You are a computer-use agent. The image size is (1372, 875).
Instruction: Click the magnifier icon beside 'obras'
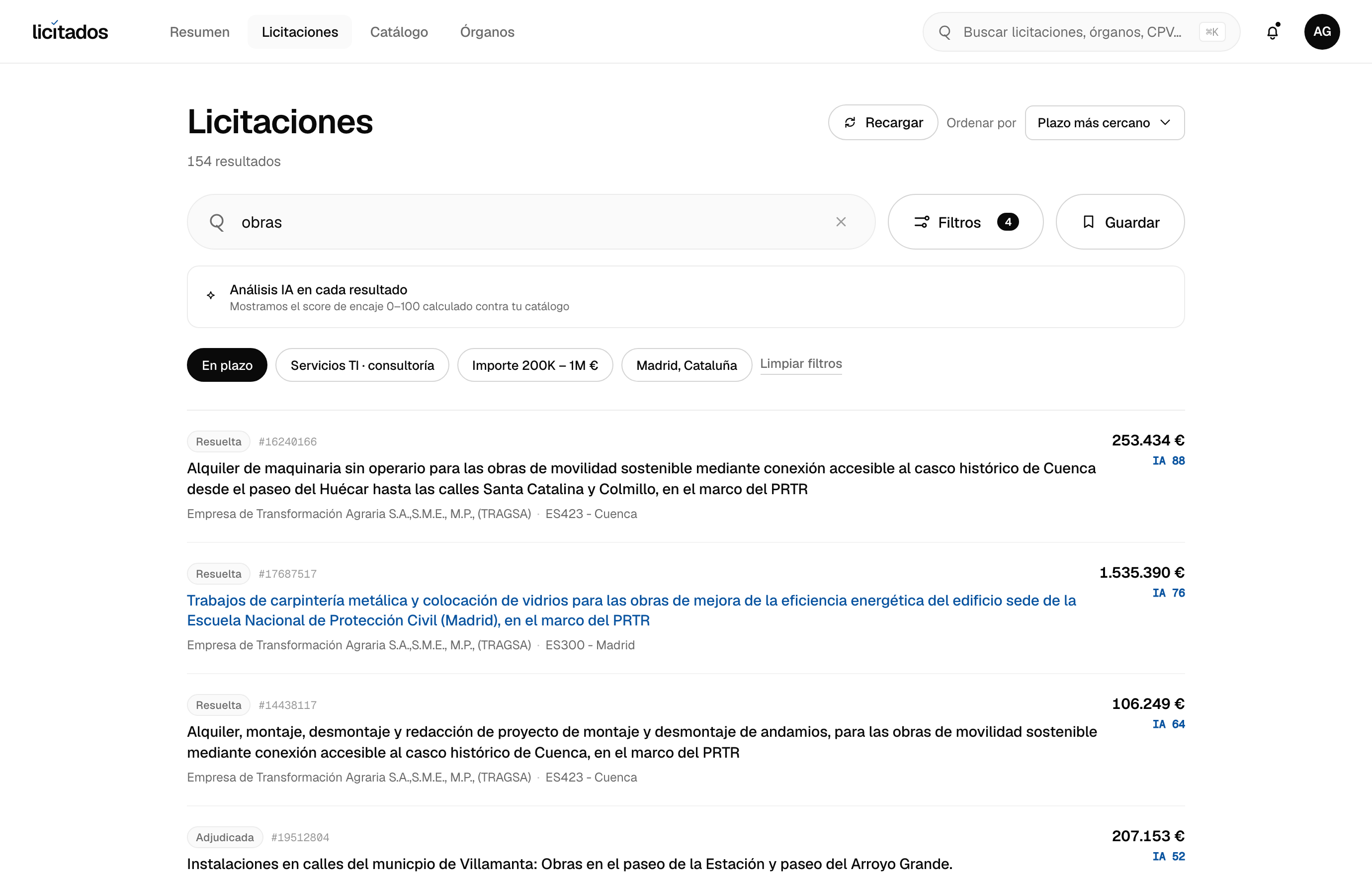217,222
